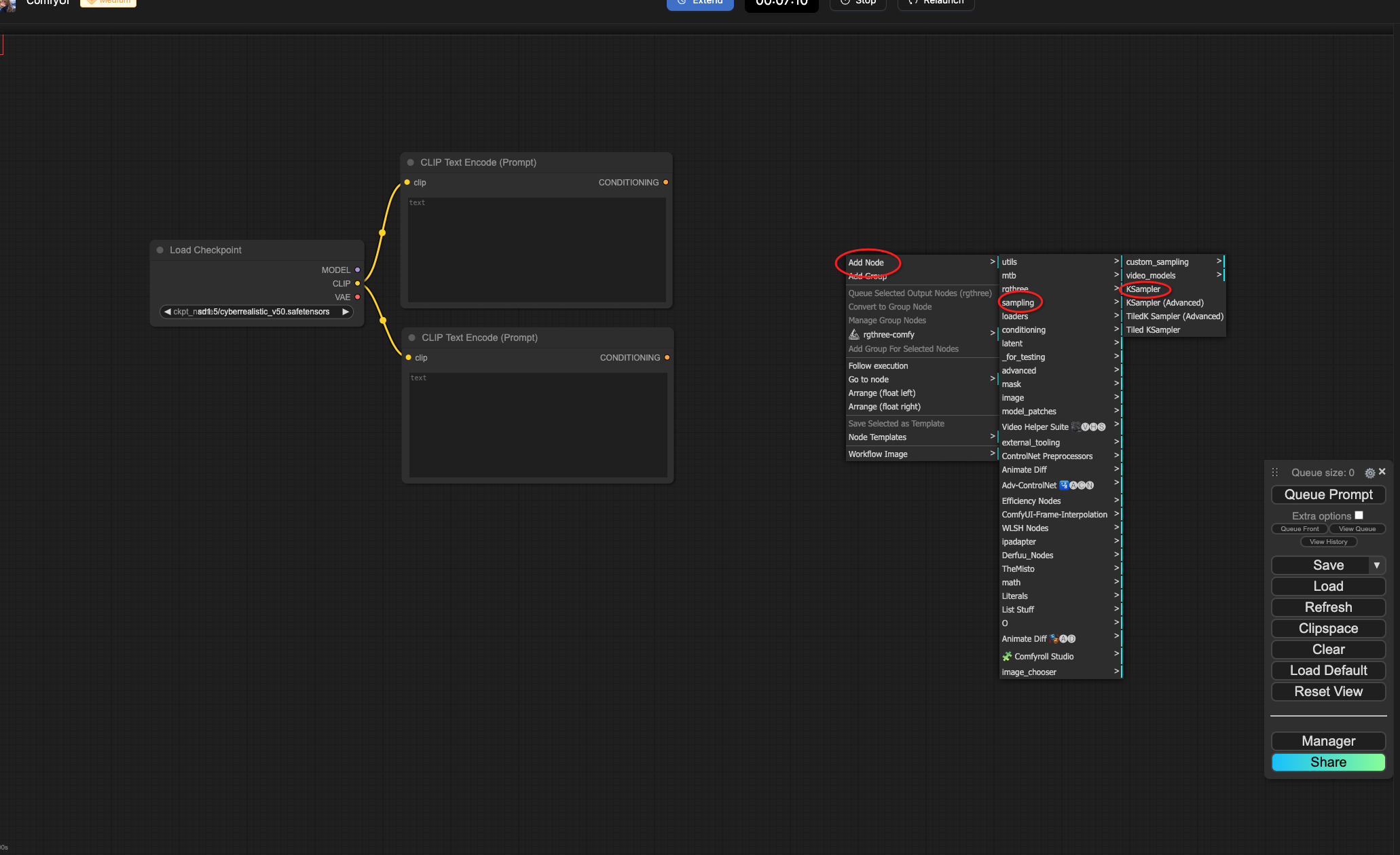The width and height of the screenshot is (1400, 855).
Task: Open settings via the gear icon
Action: click(1369, 473)
